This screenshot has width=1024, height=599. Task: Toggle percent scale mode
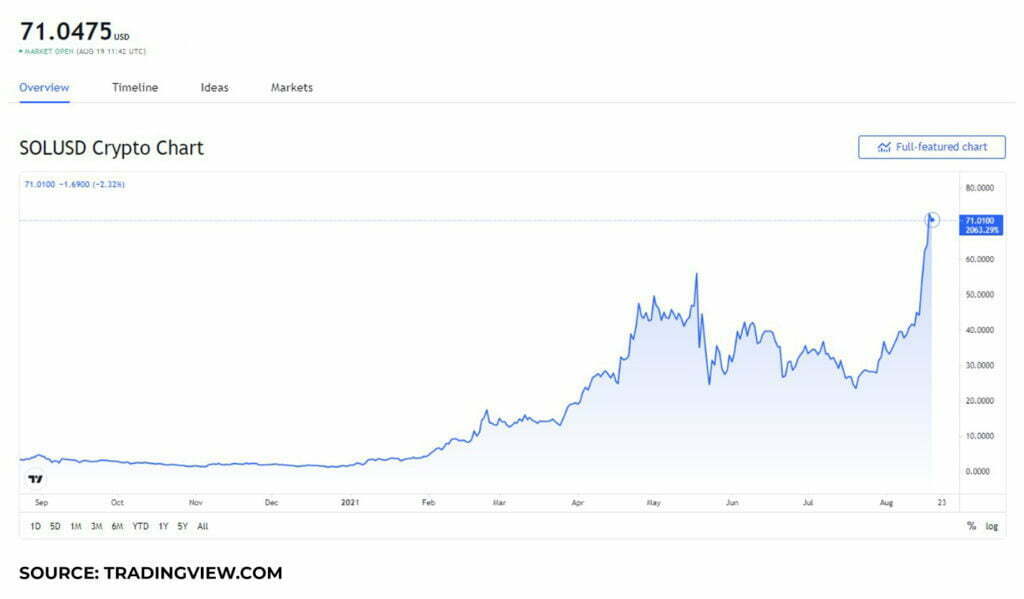click(971, 526)
